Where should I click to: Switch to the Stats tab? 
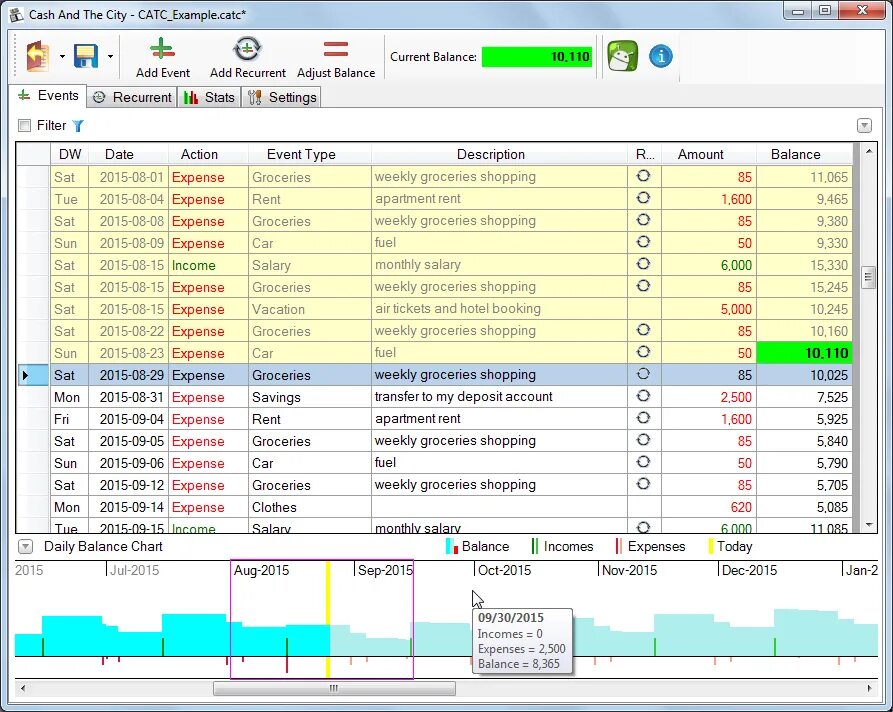coord(209,97)
